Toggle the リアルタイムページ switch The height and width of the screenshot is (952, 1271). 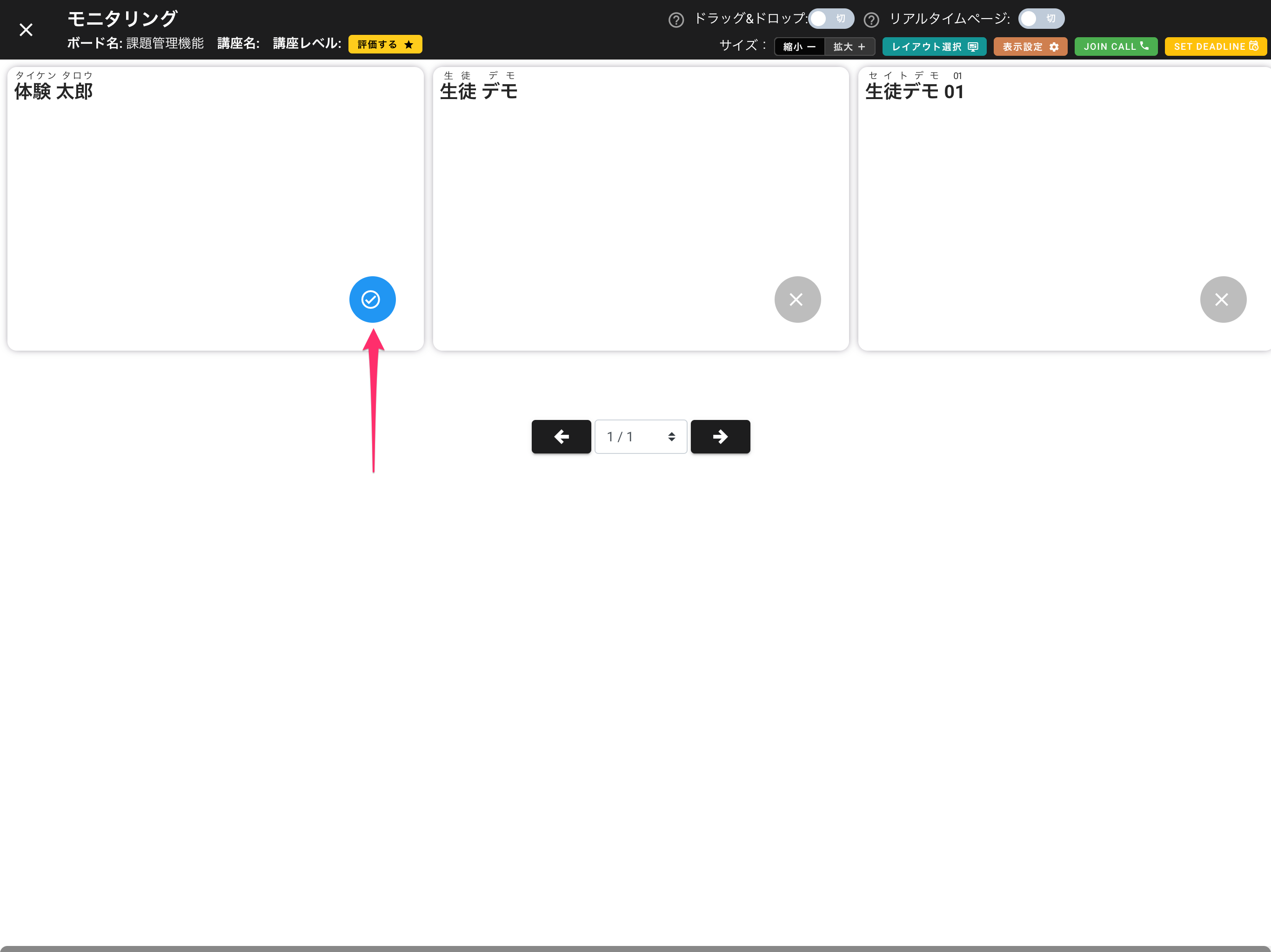1041,19
